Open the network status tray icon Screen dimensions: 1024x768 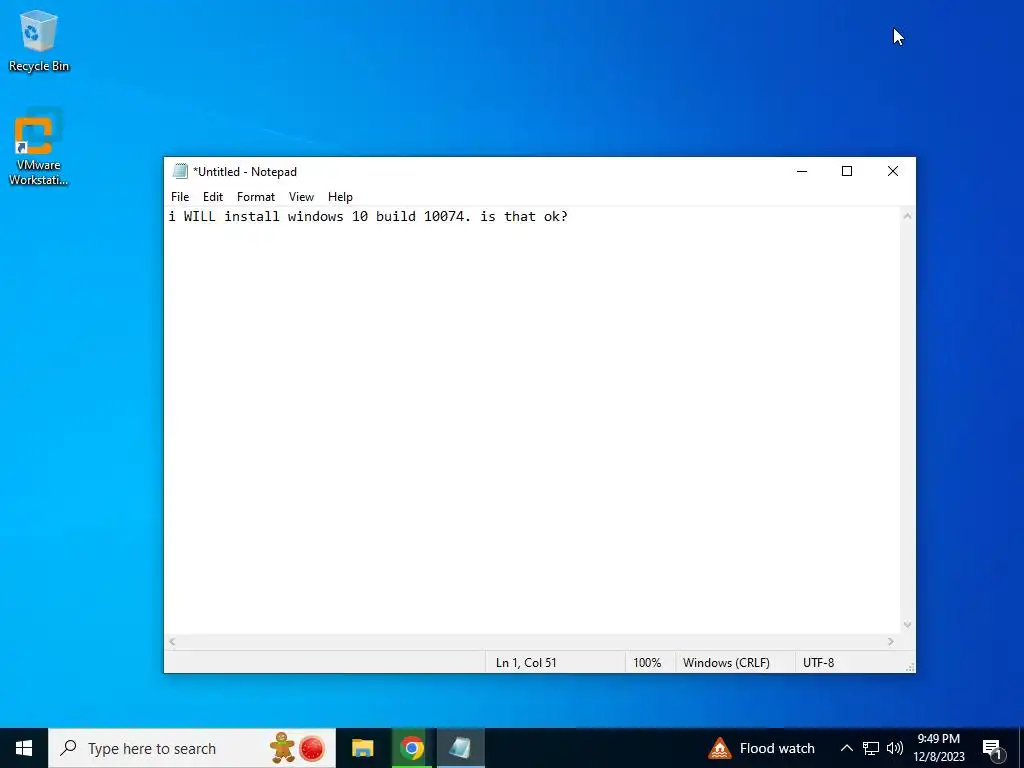(x=871, y=748)
